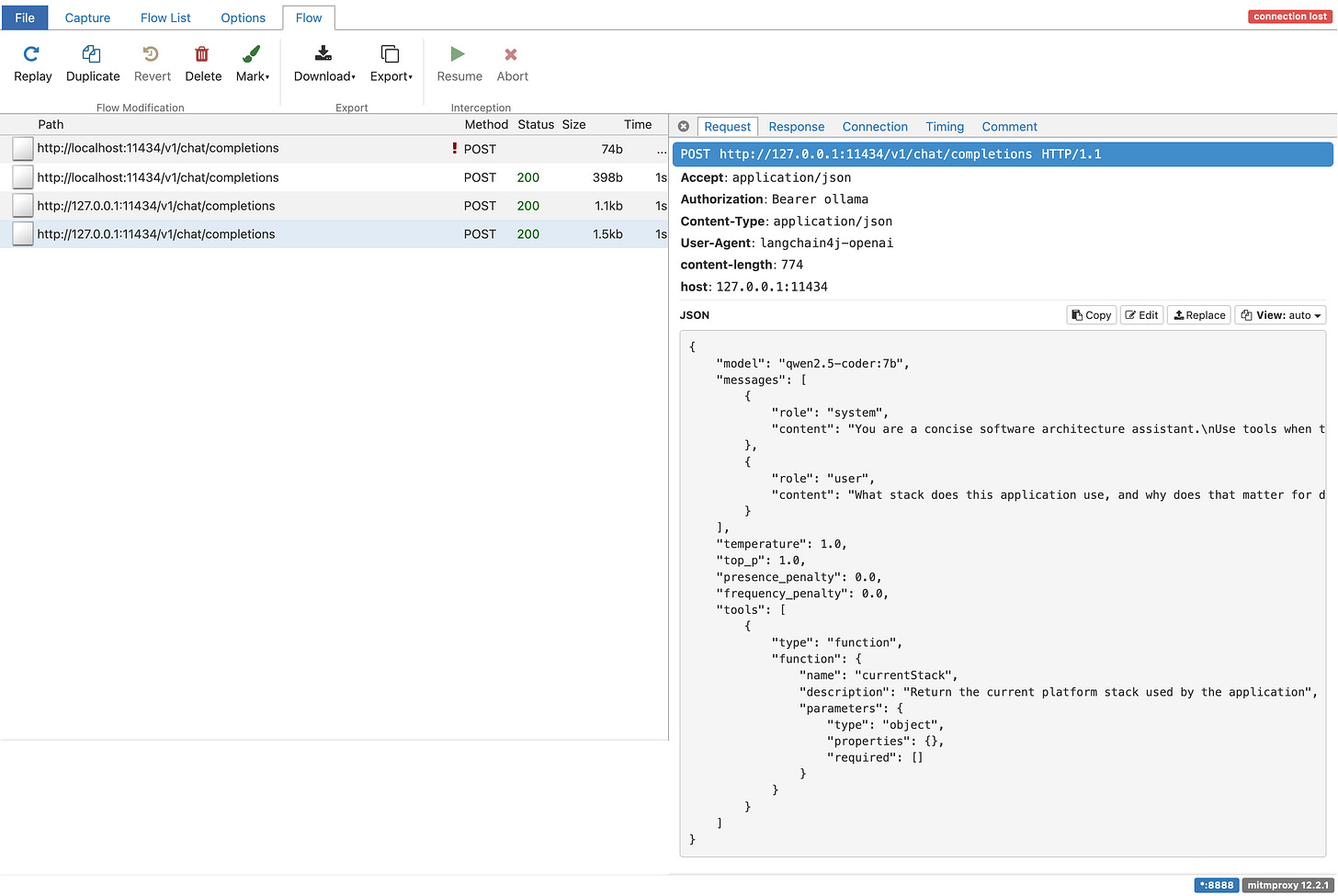Close the flow detail panel icon
Image resolution: width=1338 pixels, height=896 pixels.
[683, 127]
